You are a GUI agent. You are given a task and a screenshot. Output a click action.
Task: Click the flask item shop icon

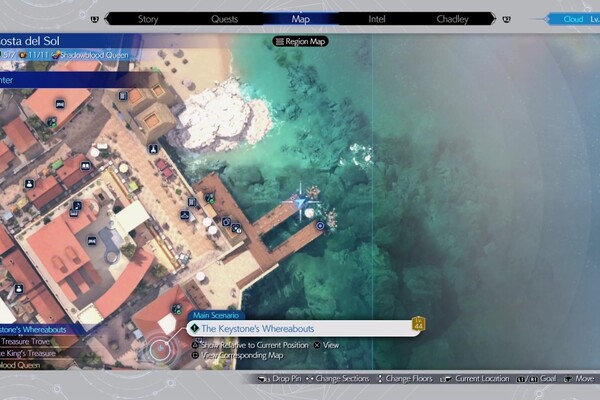153,149
